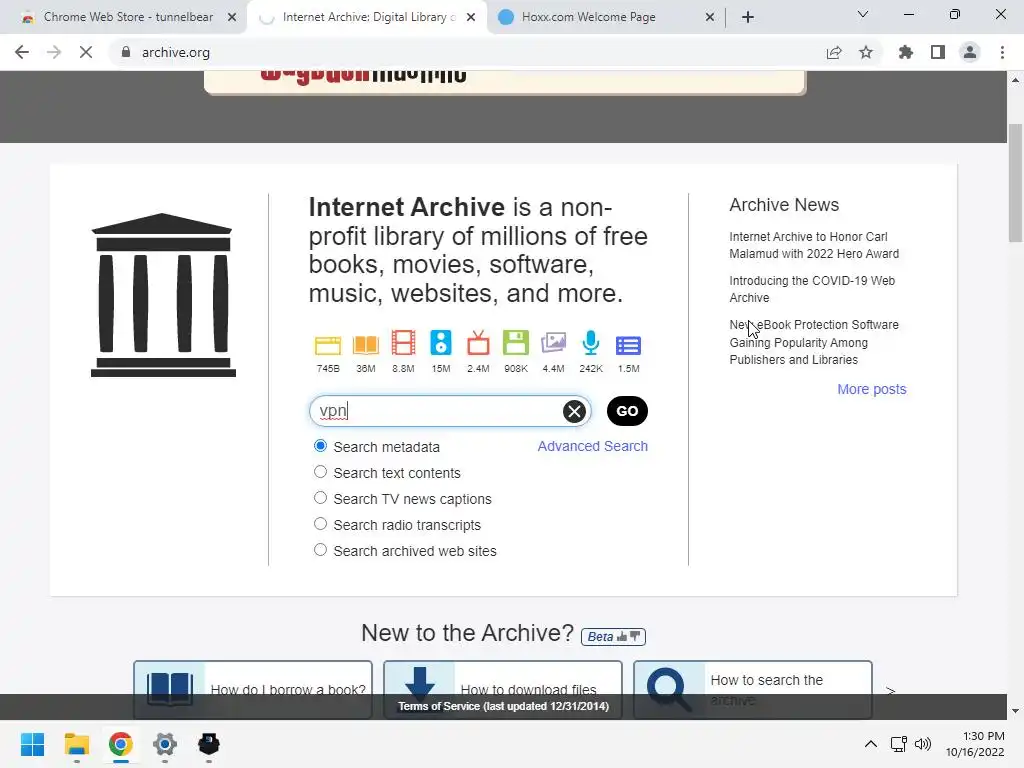Clear the search box with the X icon

(x=574, y=411)
